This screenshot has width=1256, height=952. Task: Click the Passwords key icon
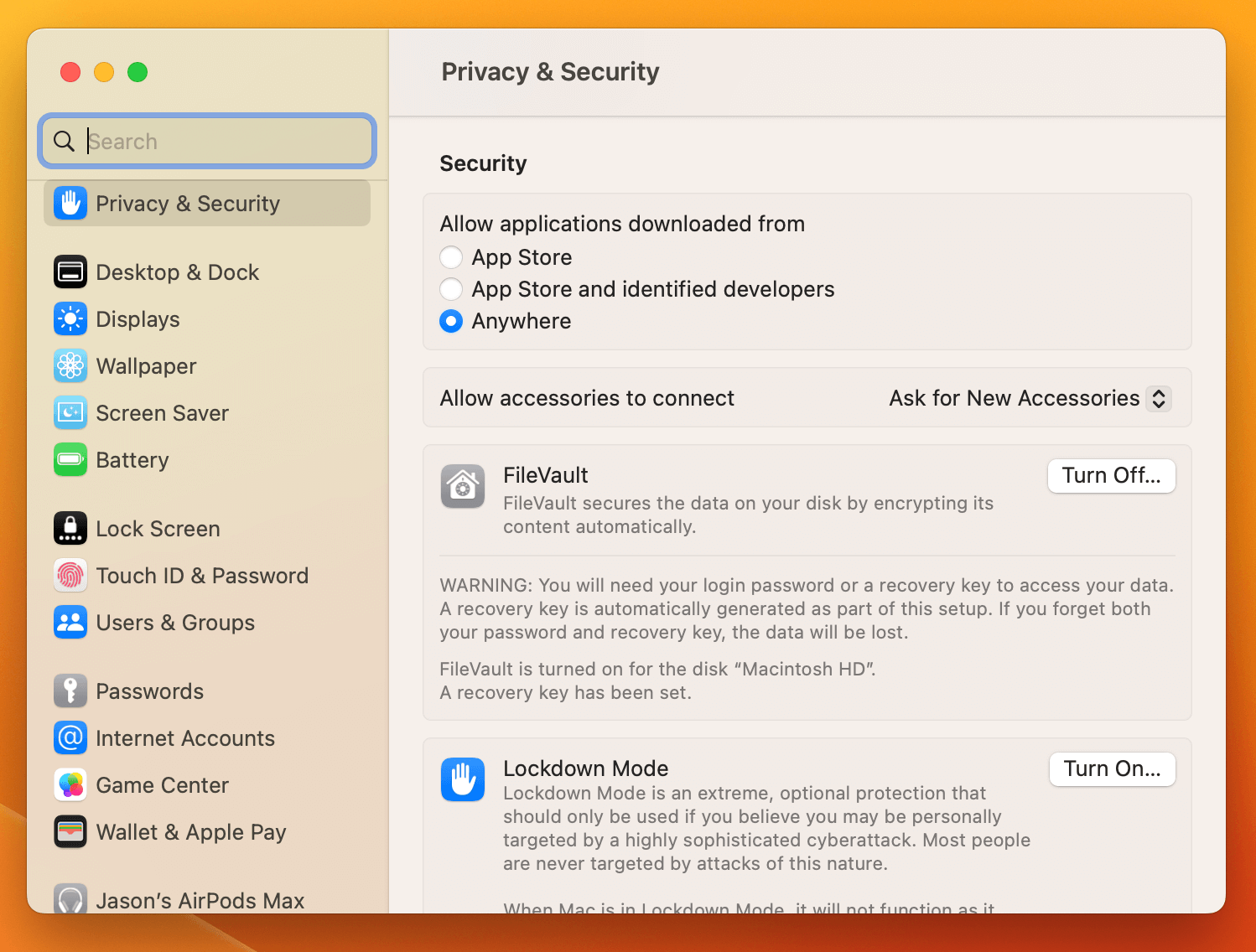pyautogui.click(x=70, y=691)
